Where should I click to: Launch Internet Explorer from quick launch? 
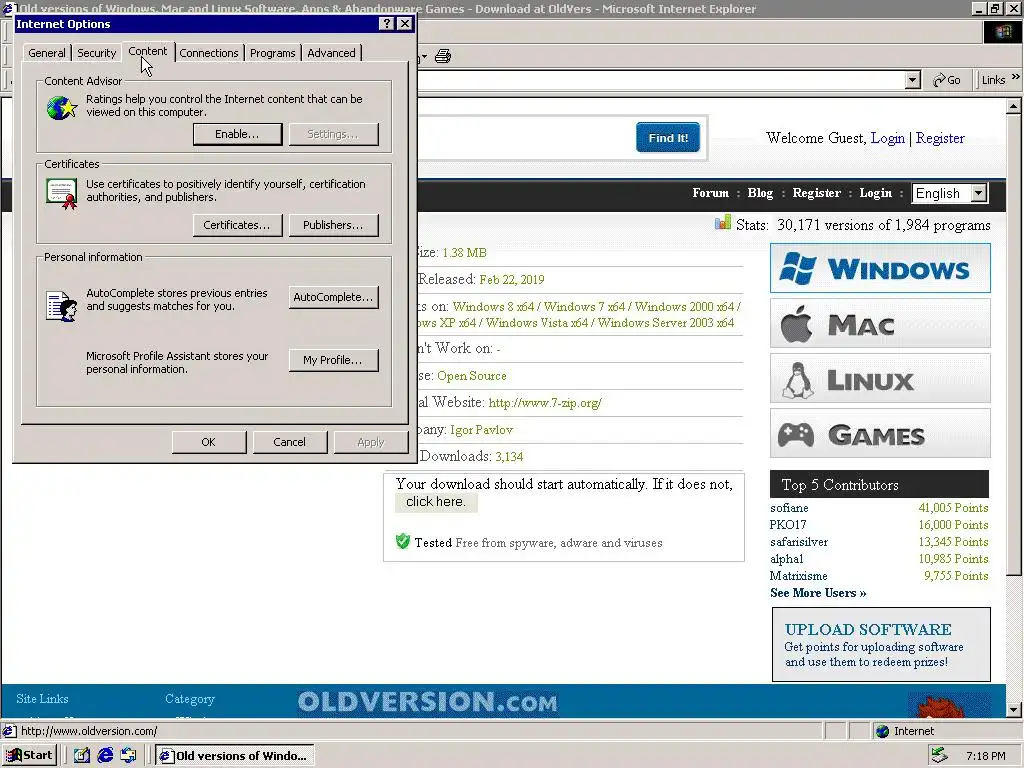(105, 755)
